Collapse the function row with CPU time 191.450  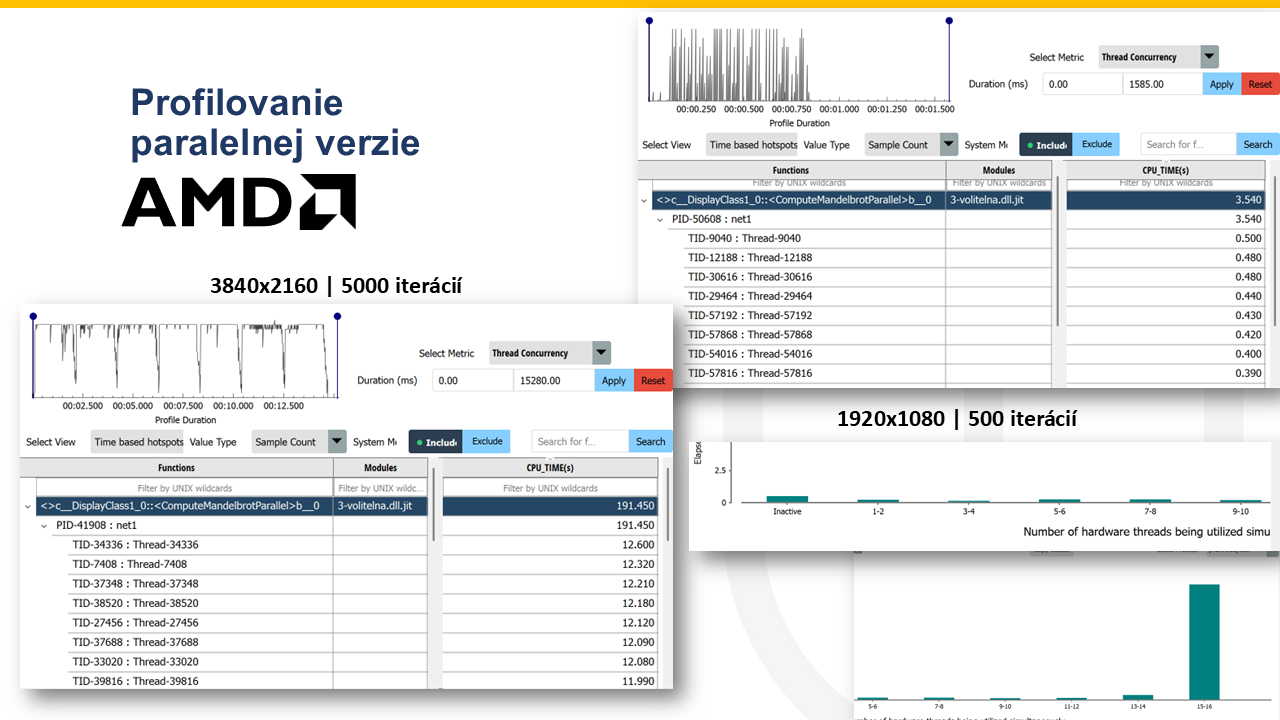(28, 506)
